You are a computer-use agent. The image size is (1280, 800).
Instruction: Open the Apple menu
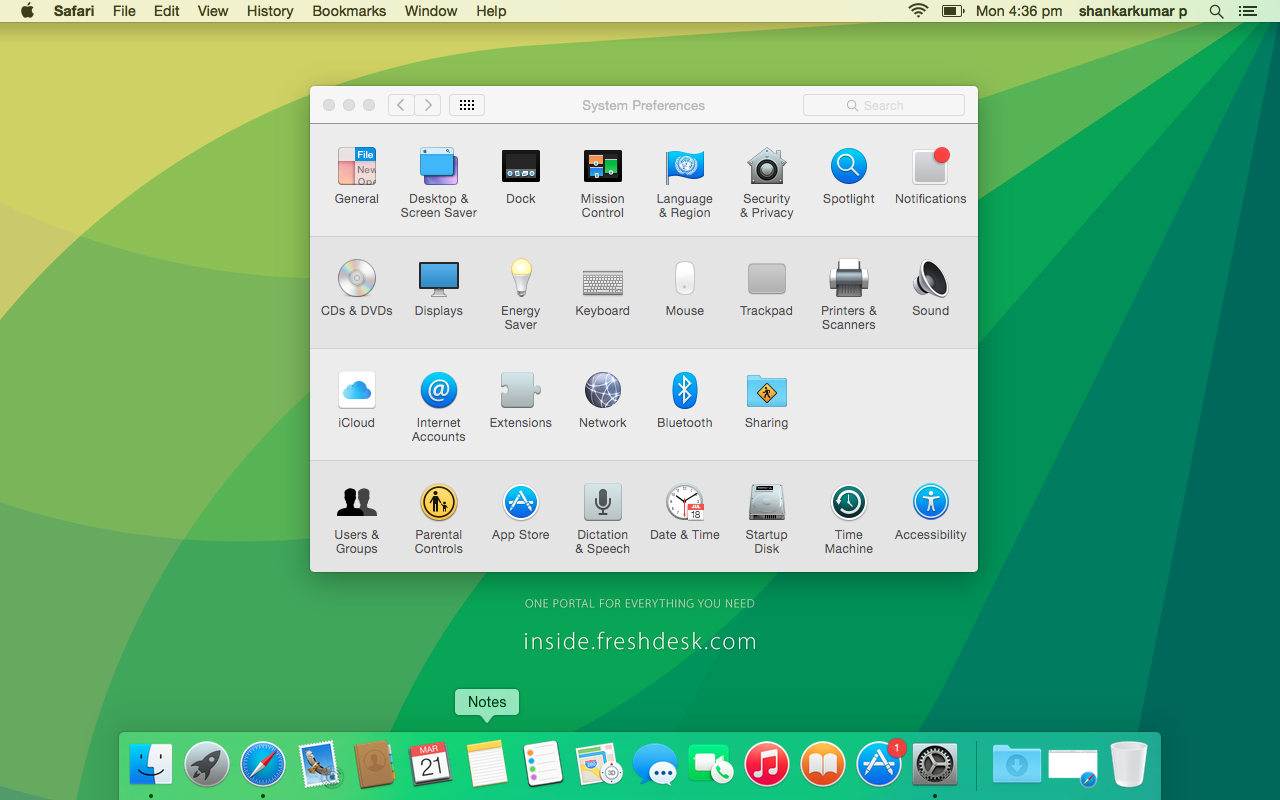coord(27,11)
